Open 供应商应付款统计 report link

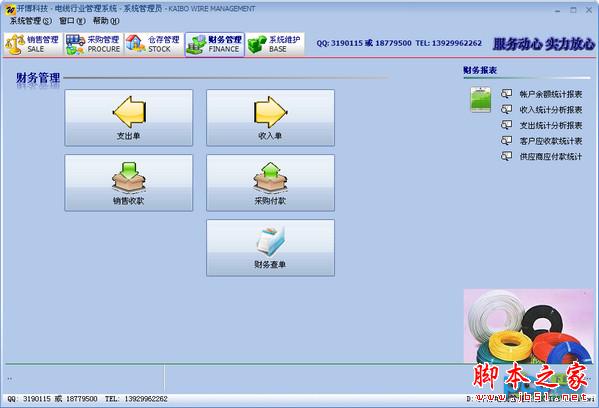point(550,156)
